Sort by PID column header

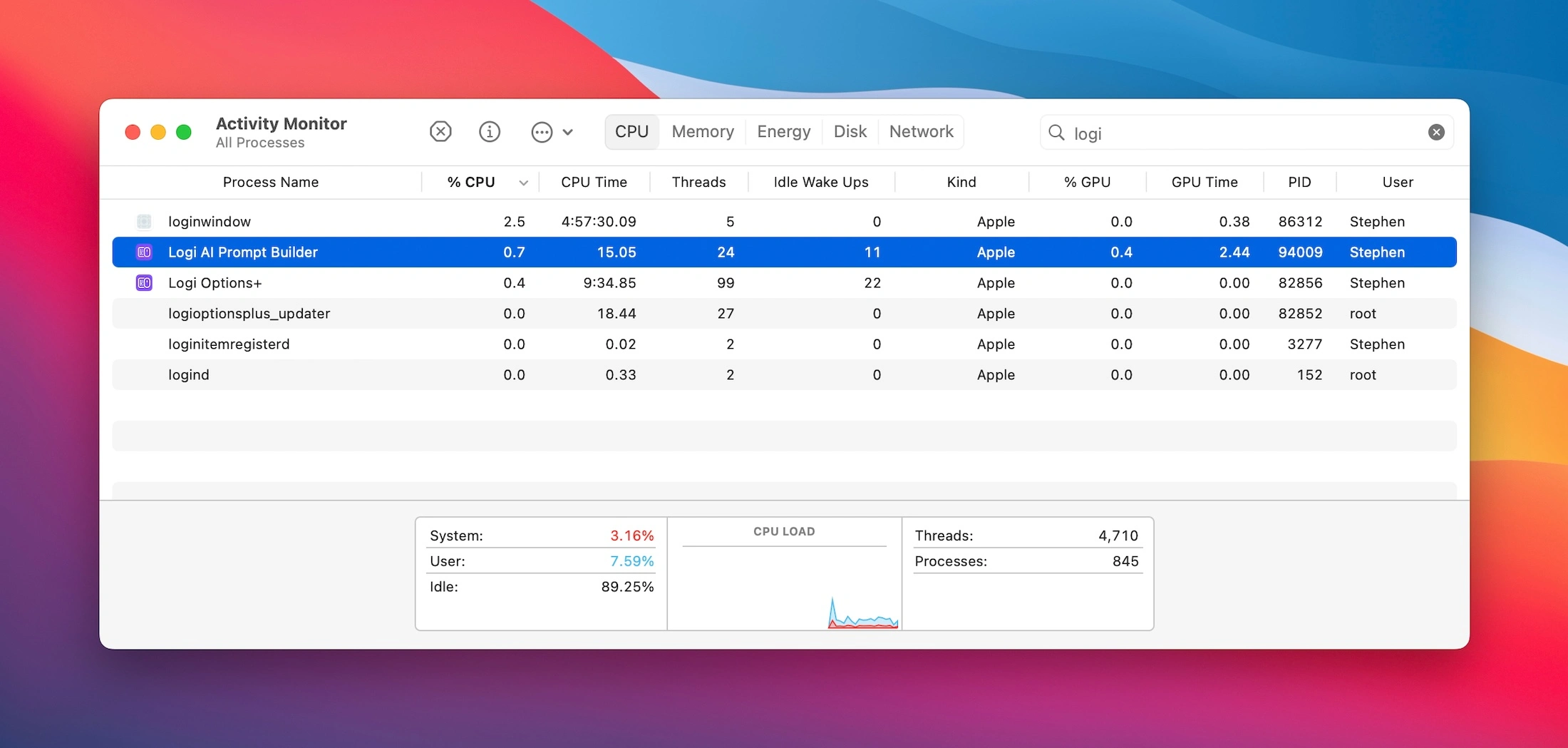1299,183
